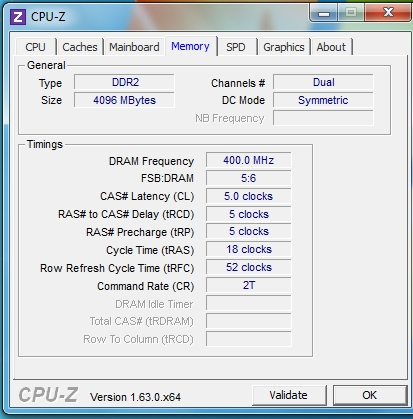The width and height of the screenshot is (413, 419).
Task: Open the Mainboard tab
Action: click(134, 47)
